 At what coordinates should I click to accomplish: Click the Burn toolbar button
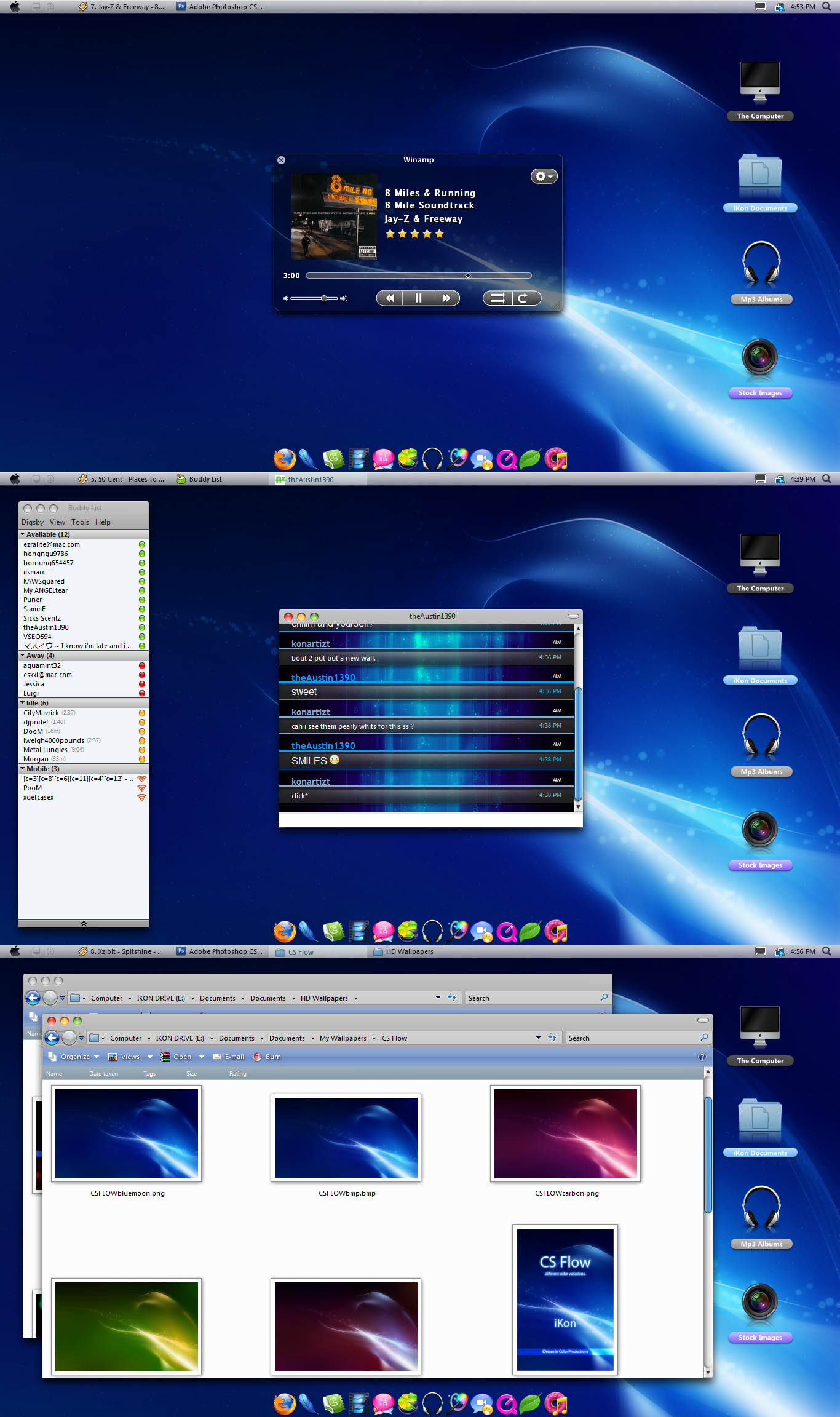[267, 1057]
